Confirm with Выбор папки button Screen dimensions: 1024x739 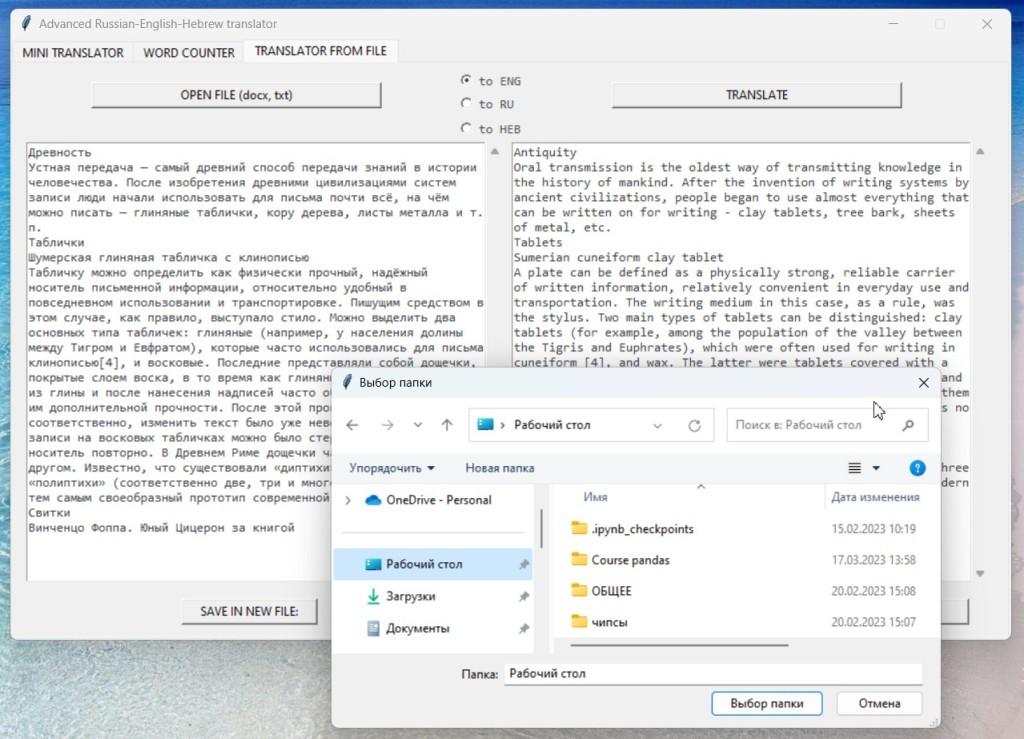coord(767,704)
